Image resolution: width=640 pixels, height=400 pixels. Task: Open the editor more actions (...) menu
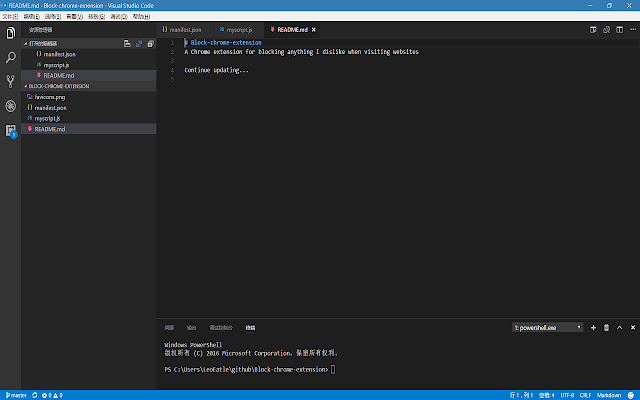click(633, 30)
